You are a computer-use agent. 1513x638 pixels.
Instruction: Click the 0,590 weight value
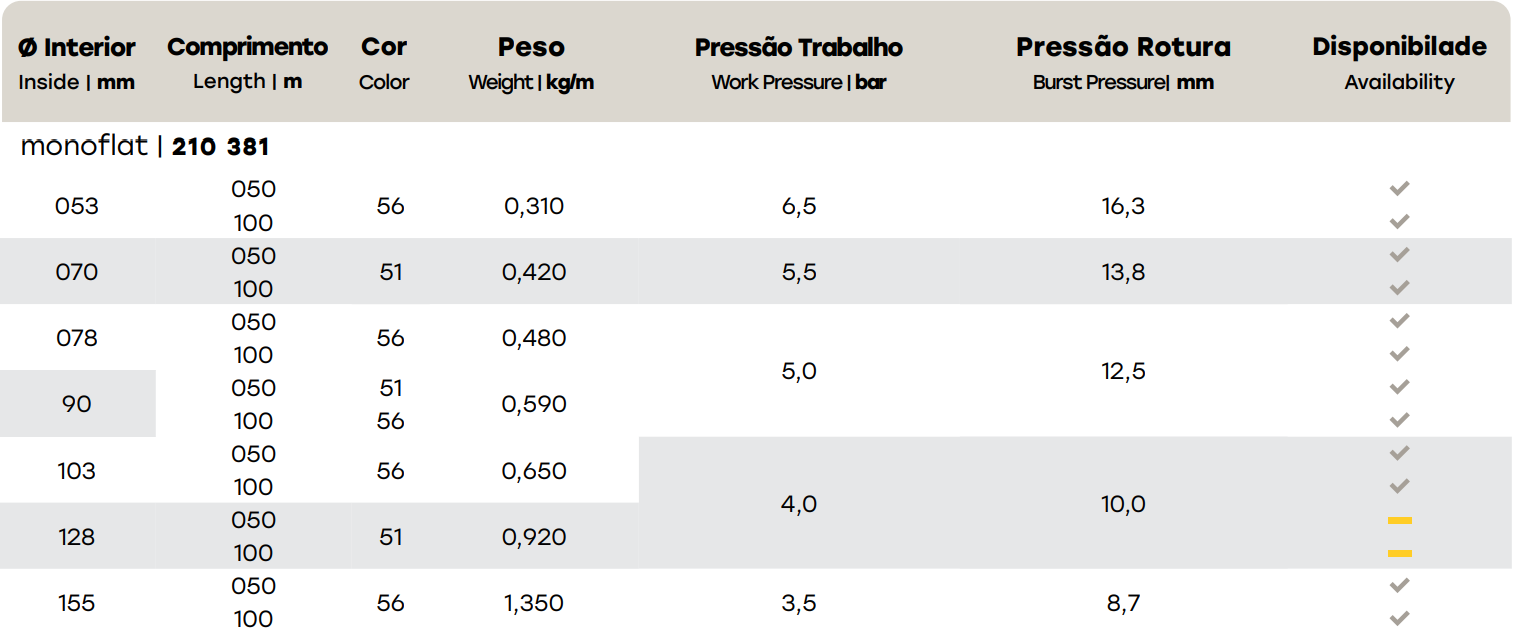click(534, 404)
